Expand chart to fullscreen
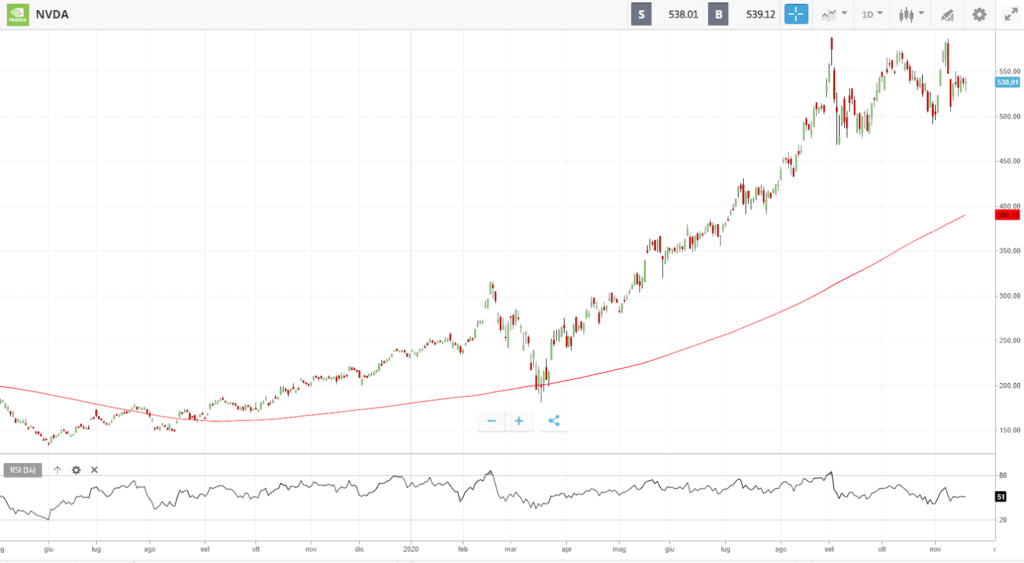The height and width of the screenshot is (563, 1024). [x=1011, y=14]
